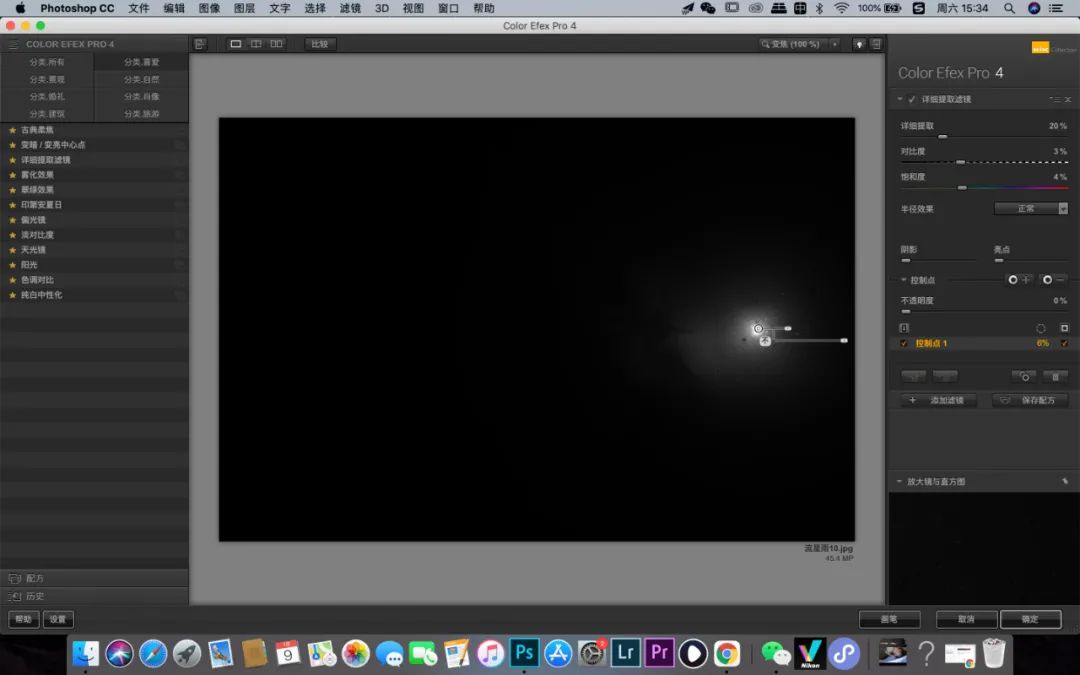Expand the 历史 history section
Screen dimensions: 1080x675
click(x=94, y=596)
